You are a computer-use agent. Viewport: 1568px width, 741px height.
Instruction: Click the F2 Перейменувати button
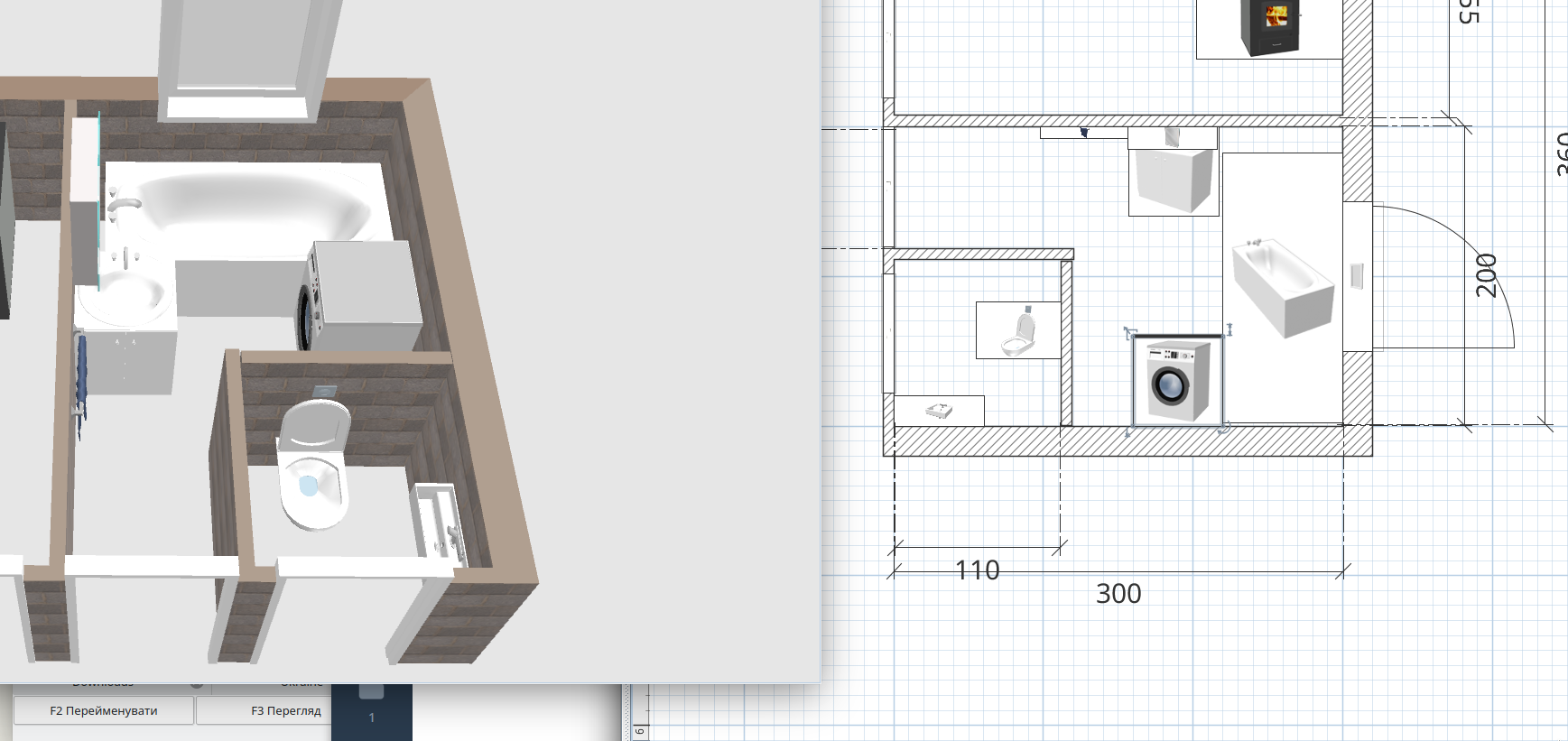104,710
